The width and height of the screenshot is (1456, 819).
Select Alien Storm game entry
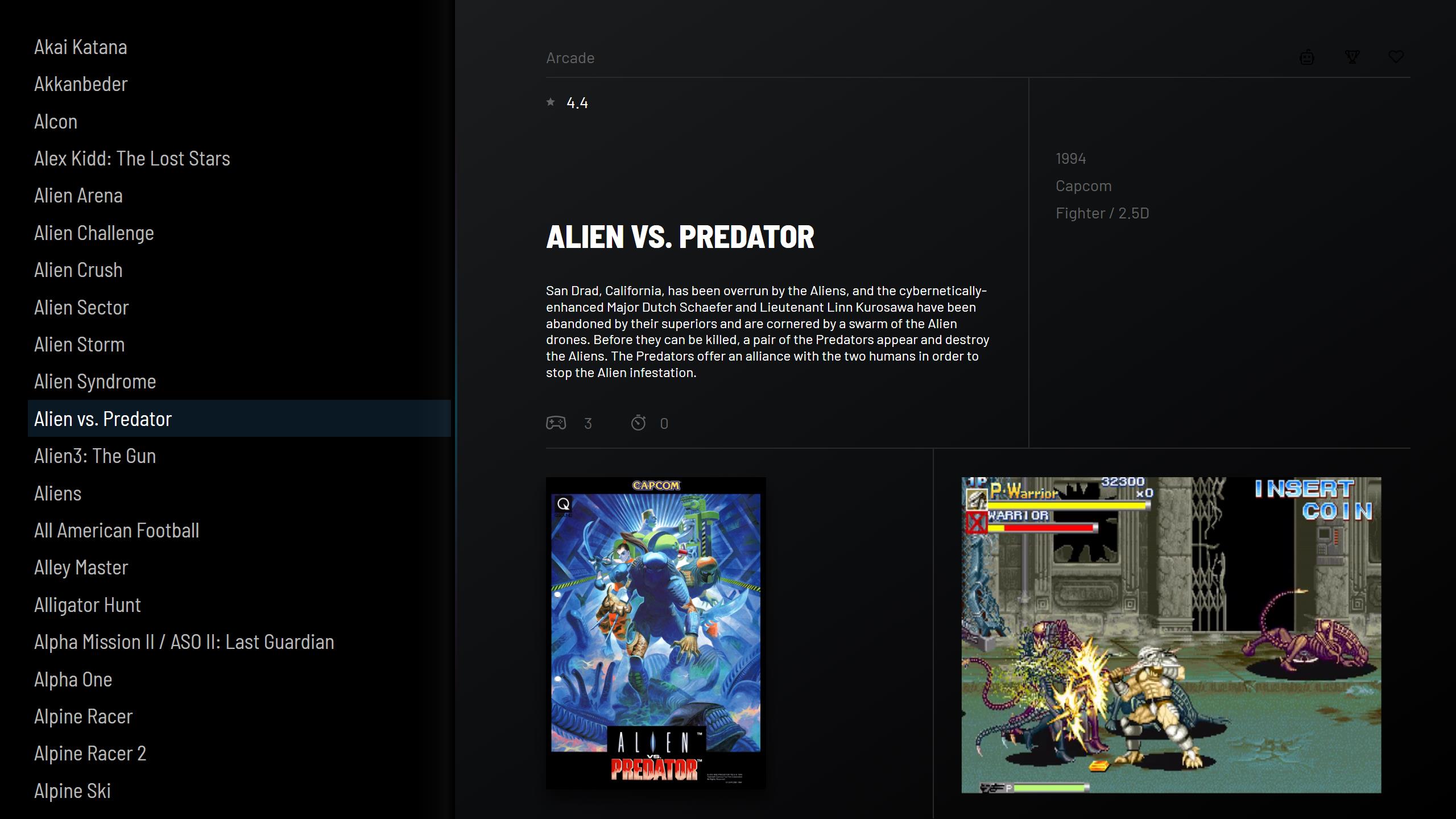[x=239, y=344]
